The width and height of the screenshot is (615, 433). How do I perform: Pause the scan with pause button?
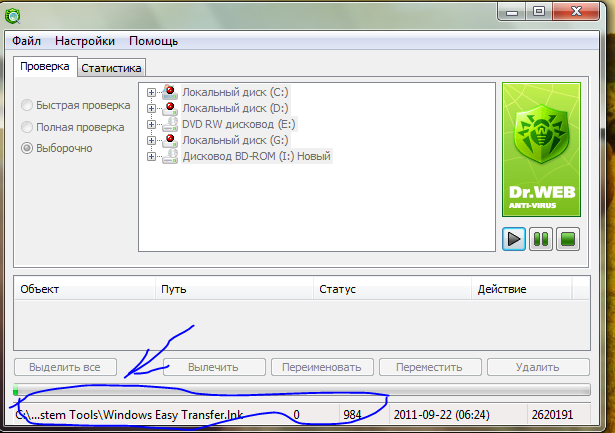(x=540, y=239)
